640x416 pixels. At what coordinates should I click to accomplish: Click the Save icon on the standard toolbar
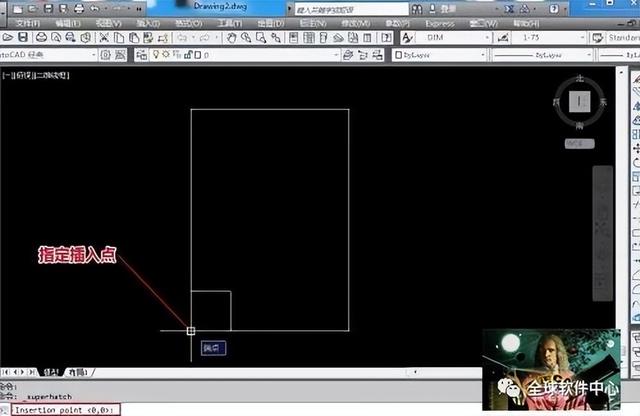[x=23, y=38]
